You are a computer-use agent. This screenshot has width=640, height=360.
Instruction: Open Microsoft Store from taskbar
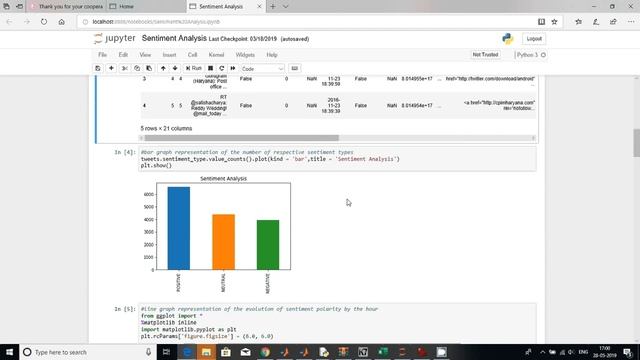[226, 352]
